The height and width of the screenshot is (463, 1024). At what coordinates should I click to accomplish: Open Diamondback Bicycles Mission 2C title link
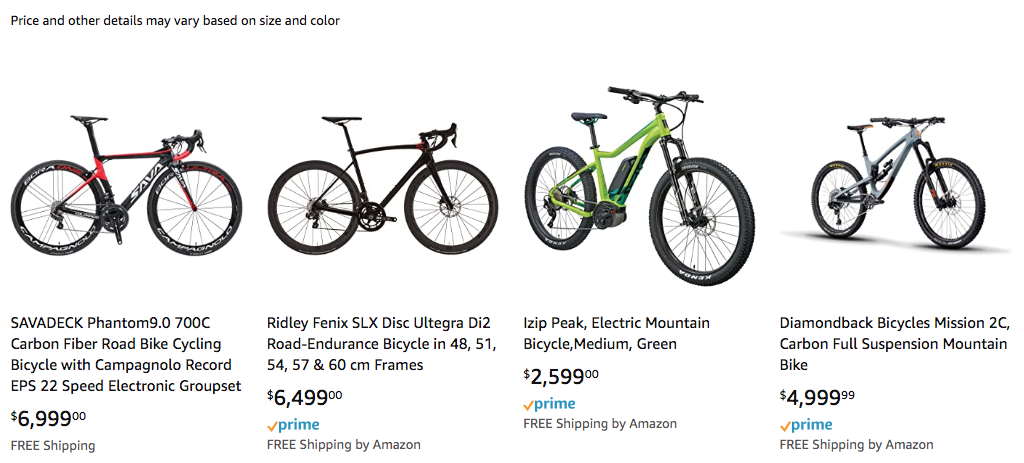tap(894, 344)
